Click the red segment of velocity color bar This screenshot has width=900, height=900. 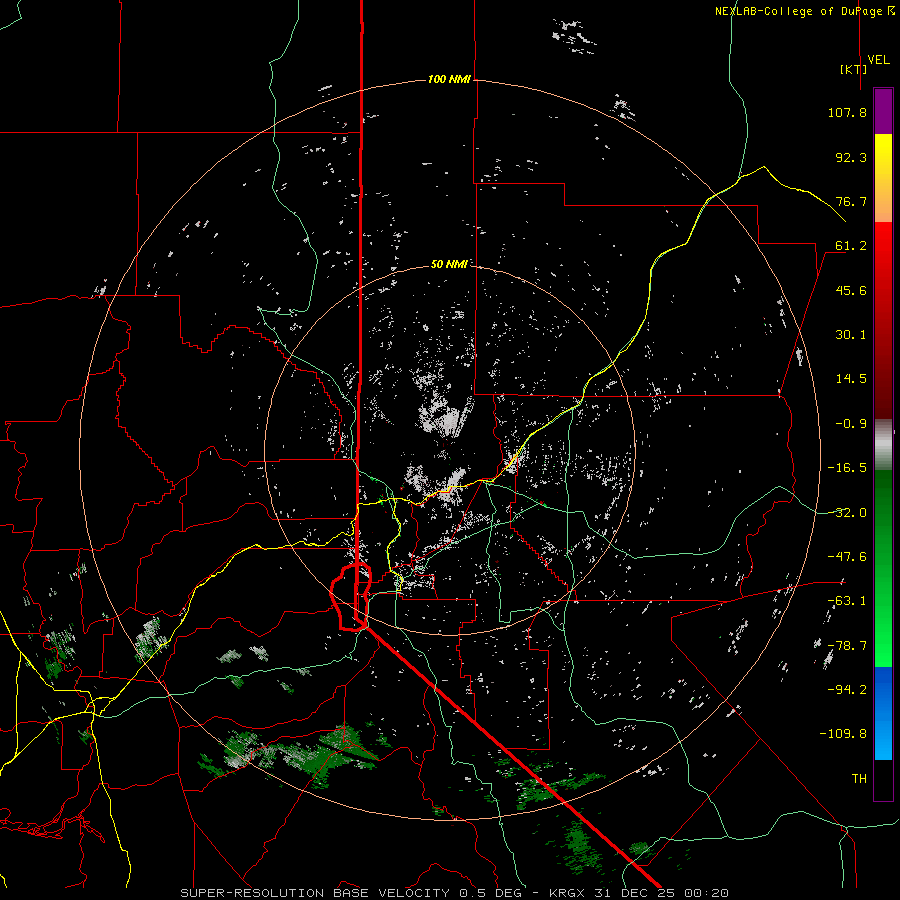(x=883, y=320)
